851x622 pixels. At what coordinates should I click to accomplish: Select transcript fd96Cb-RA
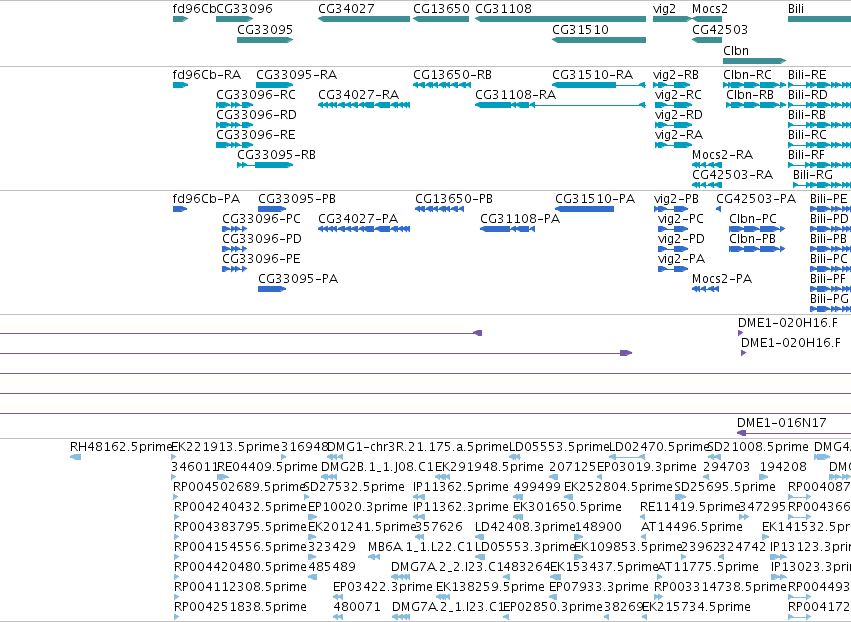[180, 85]
